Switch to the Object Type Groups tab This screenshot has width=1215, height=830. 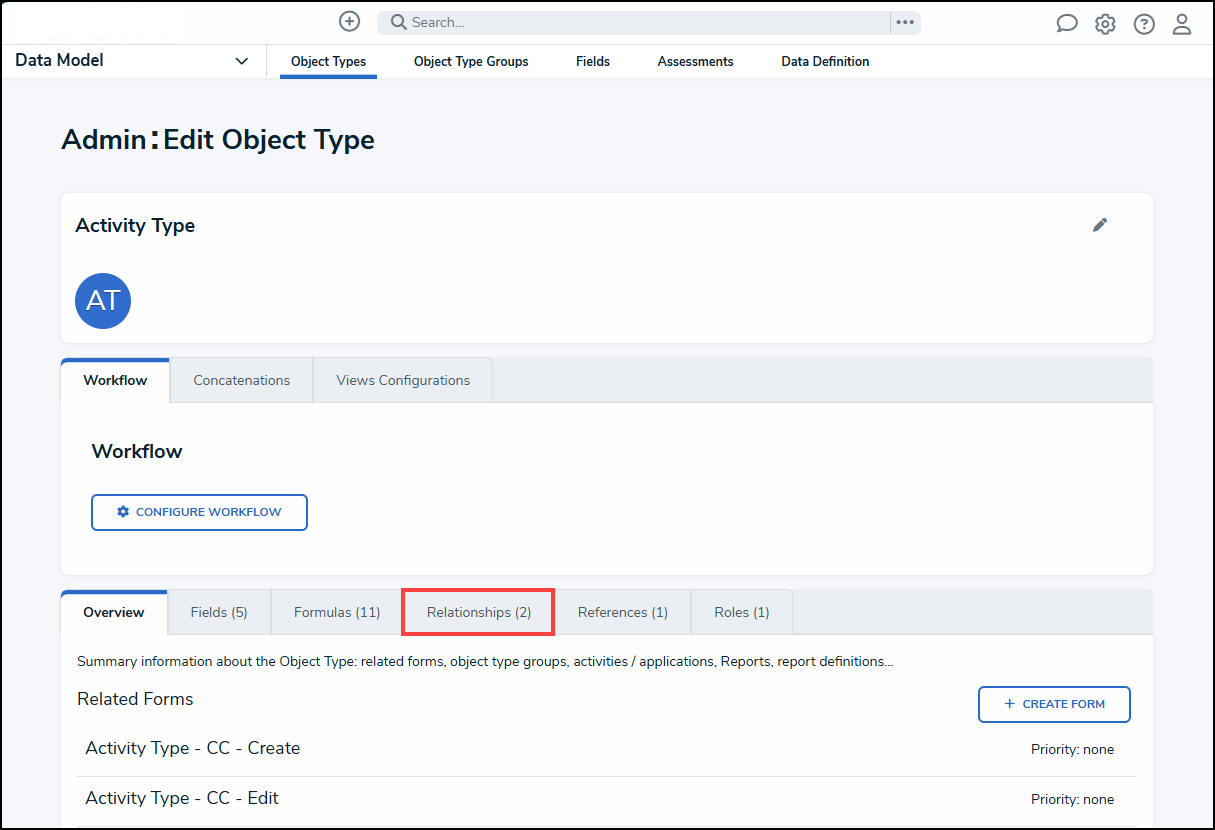click(x=471, y=61)
